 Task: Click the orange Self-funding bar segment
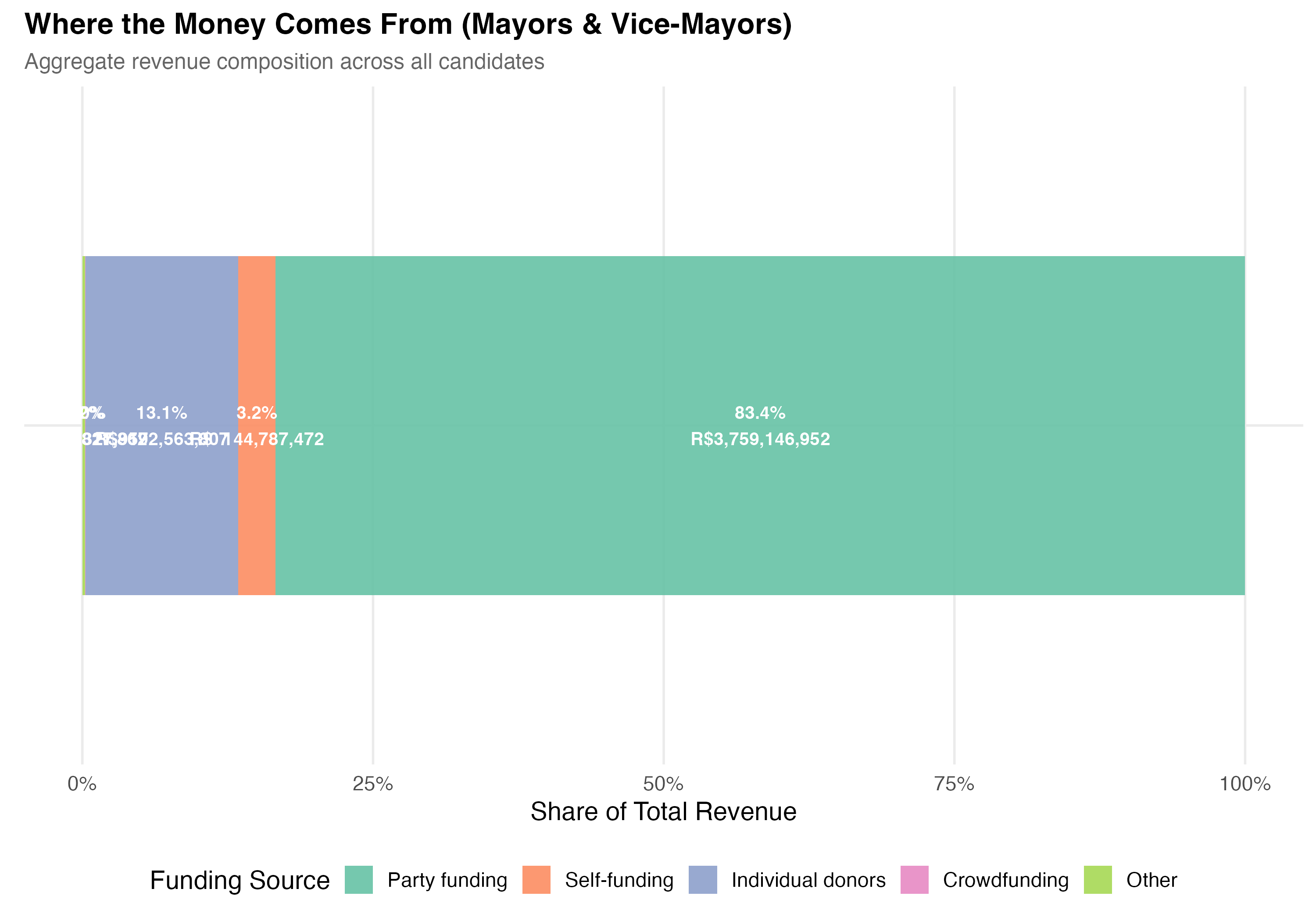(257, 516)
